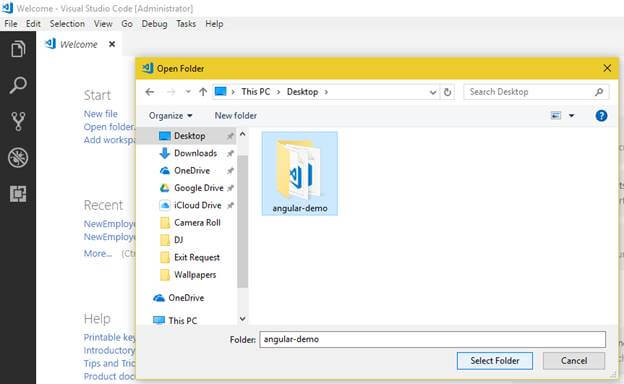Open the Extensions view in activity bar
The image size is (624, 384).
click(x=18, y=194)
